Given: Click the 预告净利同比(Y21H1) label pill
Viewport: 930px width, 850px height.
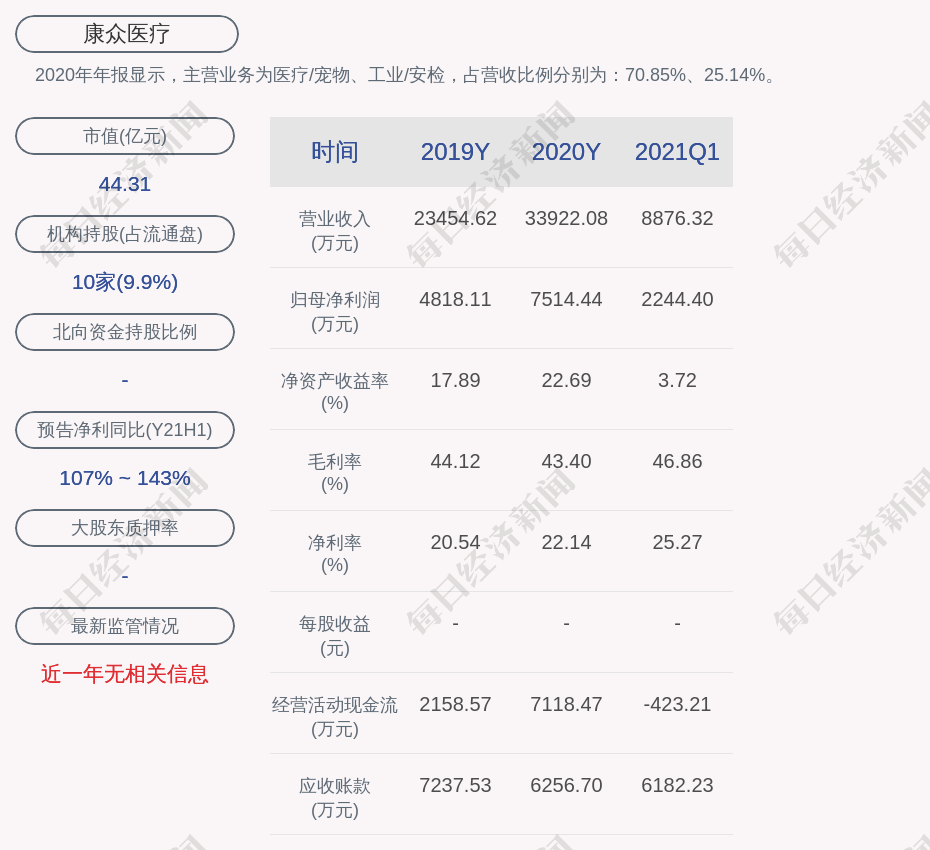Looking at the screenshot, I should (x=125, y=429).
